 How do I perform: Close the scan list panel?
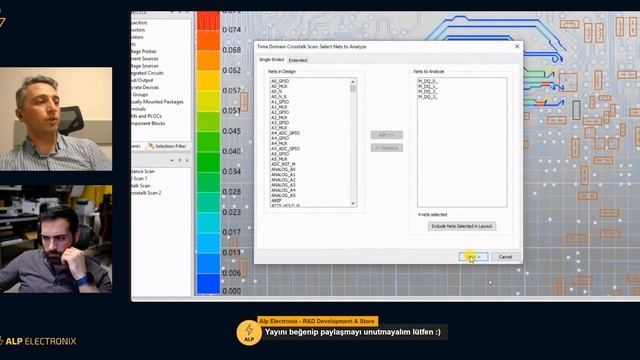(187, 160)
